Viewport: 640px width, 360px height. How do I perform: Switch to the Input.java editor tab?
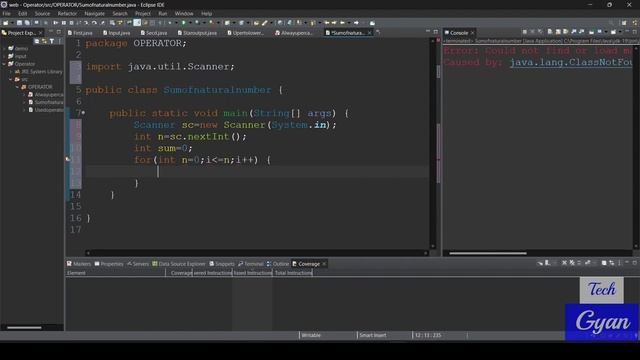point(117,33)
